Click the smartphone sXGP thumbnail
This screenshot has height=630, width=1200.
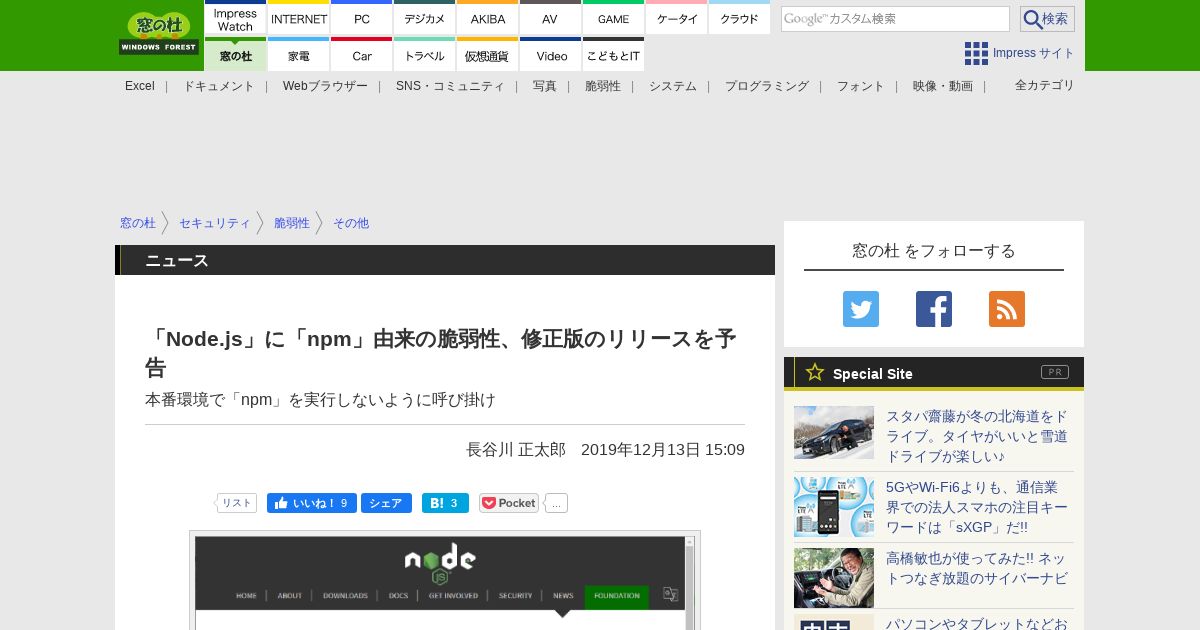[x=834, y=507]
